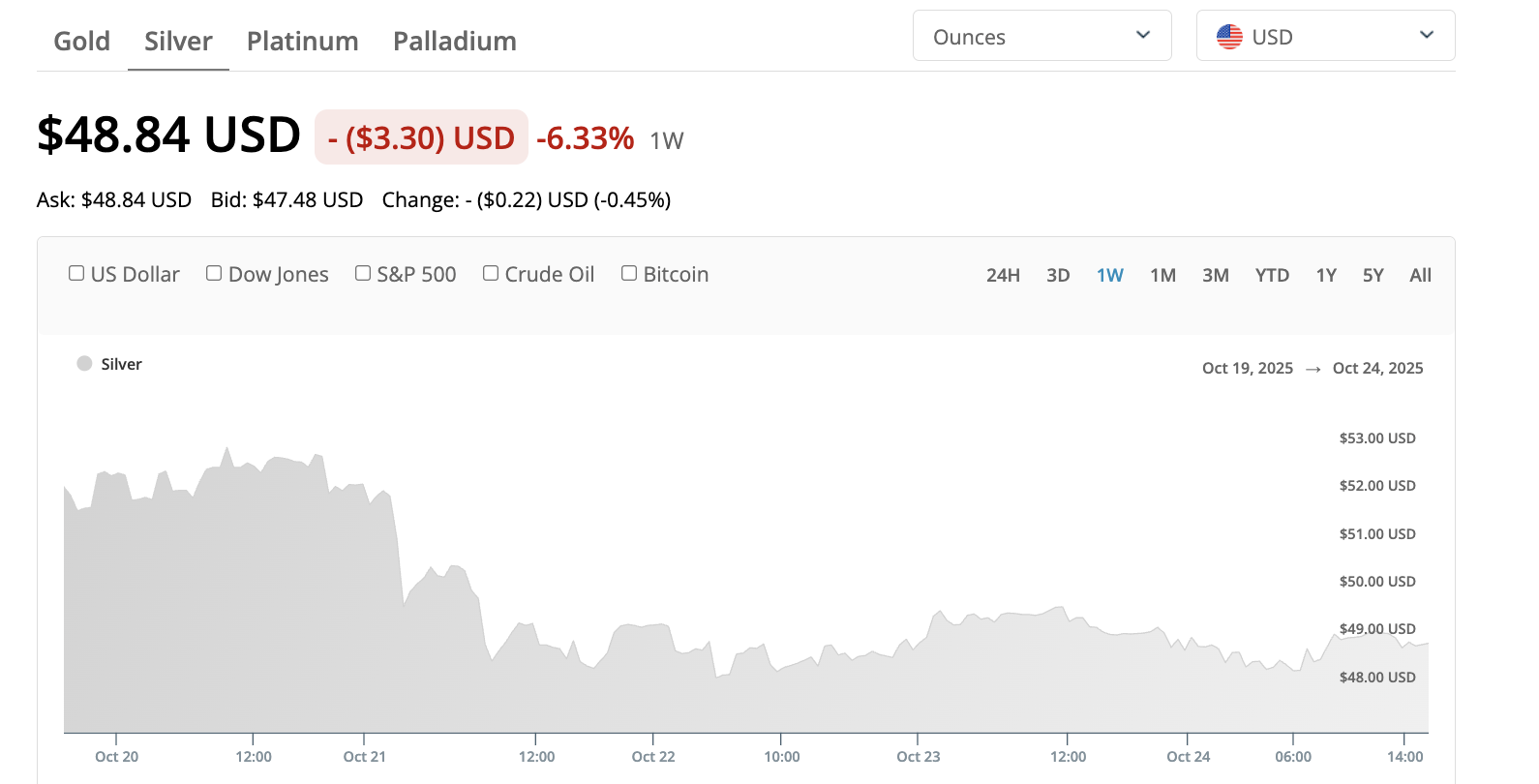Enable the Bitcoin comparison checkbox

(x=629, y=274)
